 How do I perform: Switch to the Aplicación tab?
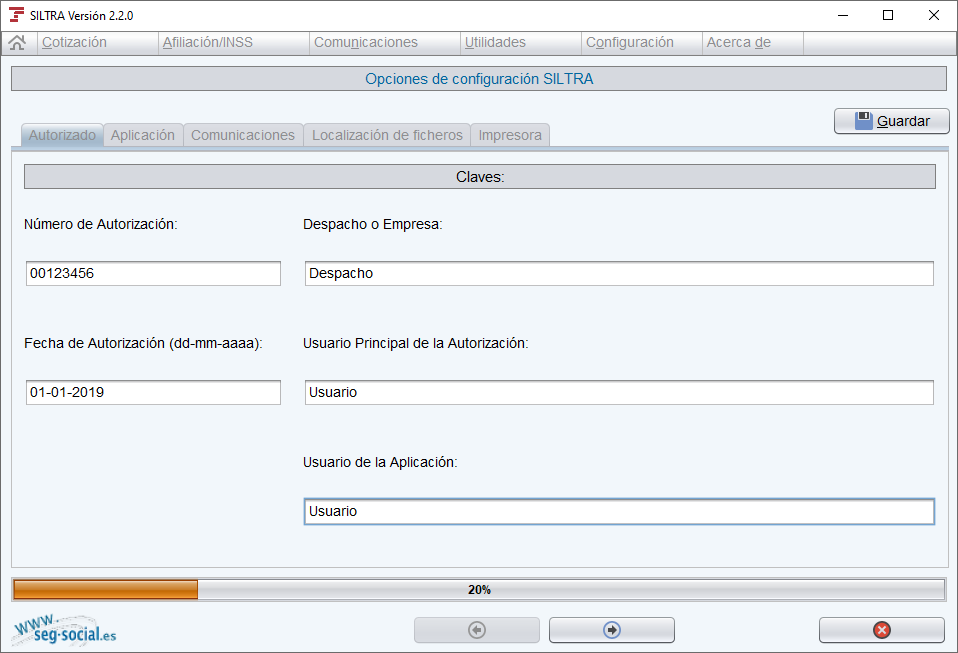(143, 135)
